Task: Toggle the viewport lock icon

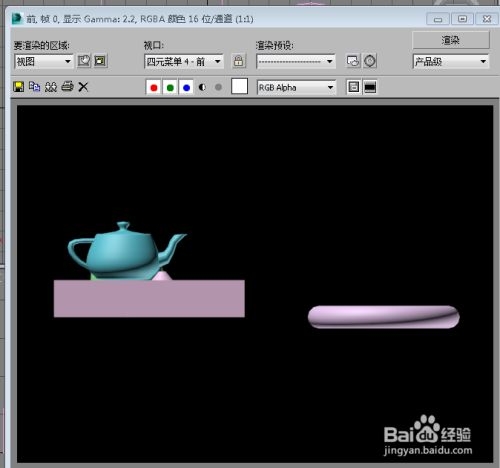Action: (x=238, y=61)
